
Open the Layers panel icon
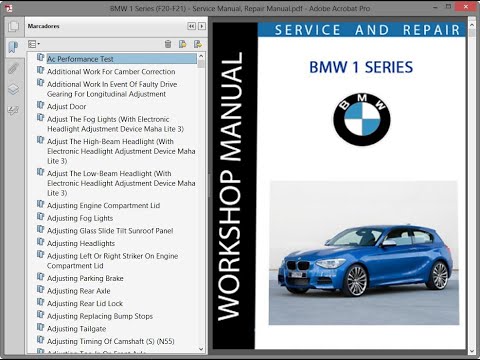[13, 89]
